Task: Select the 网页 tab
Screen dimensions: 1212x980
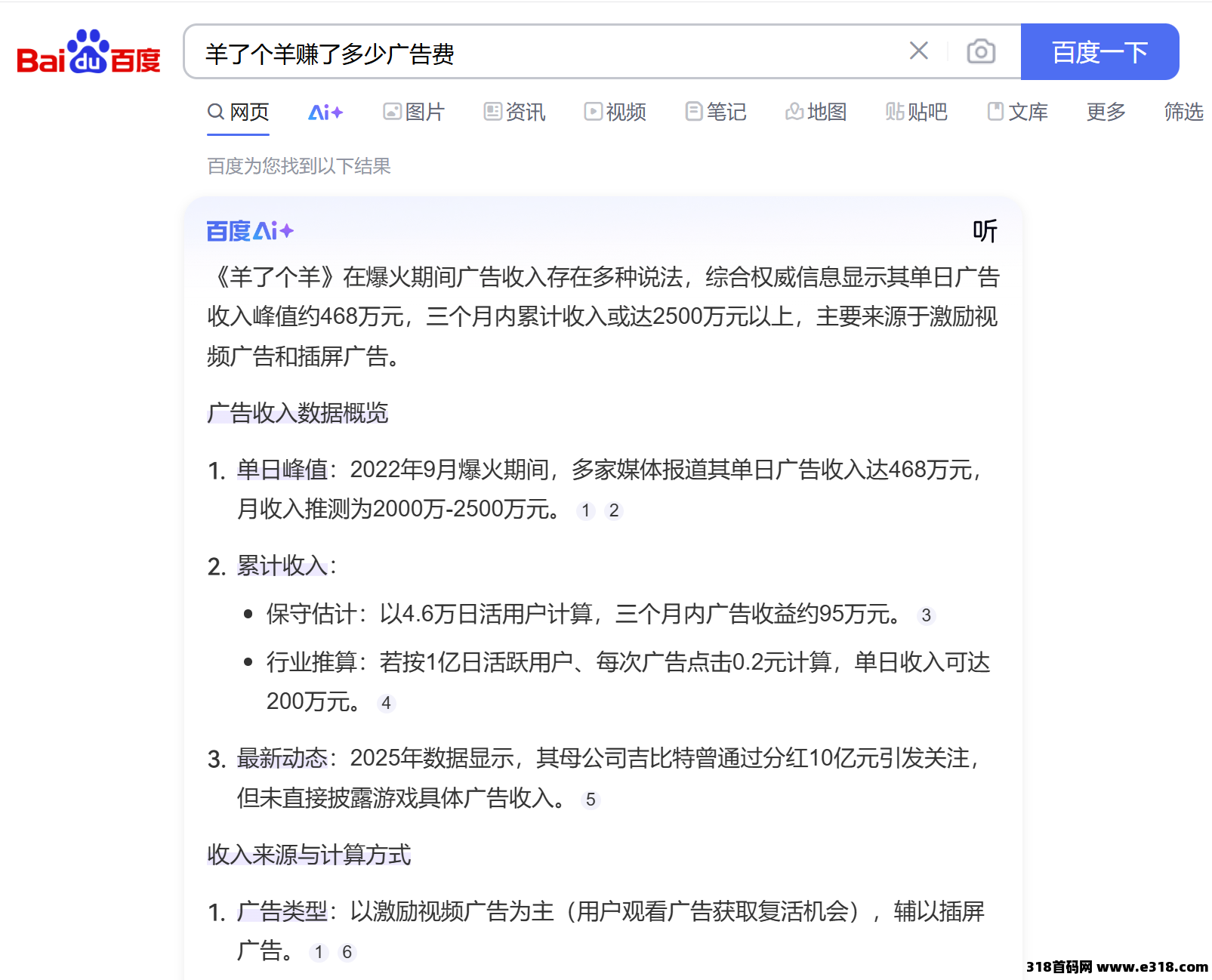Action: pos(238,112)
